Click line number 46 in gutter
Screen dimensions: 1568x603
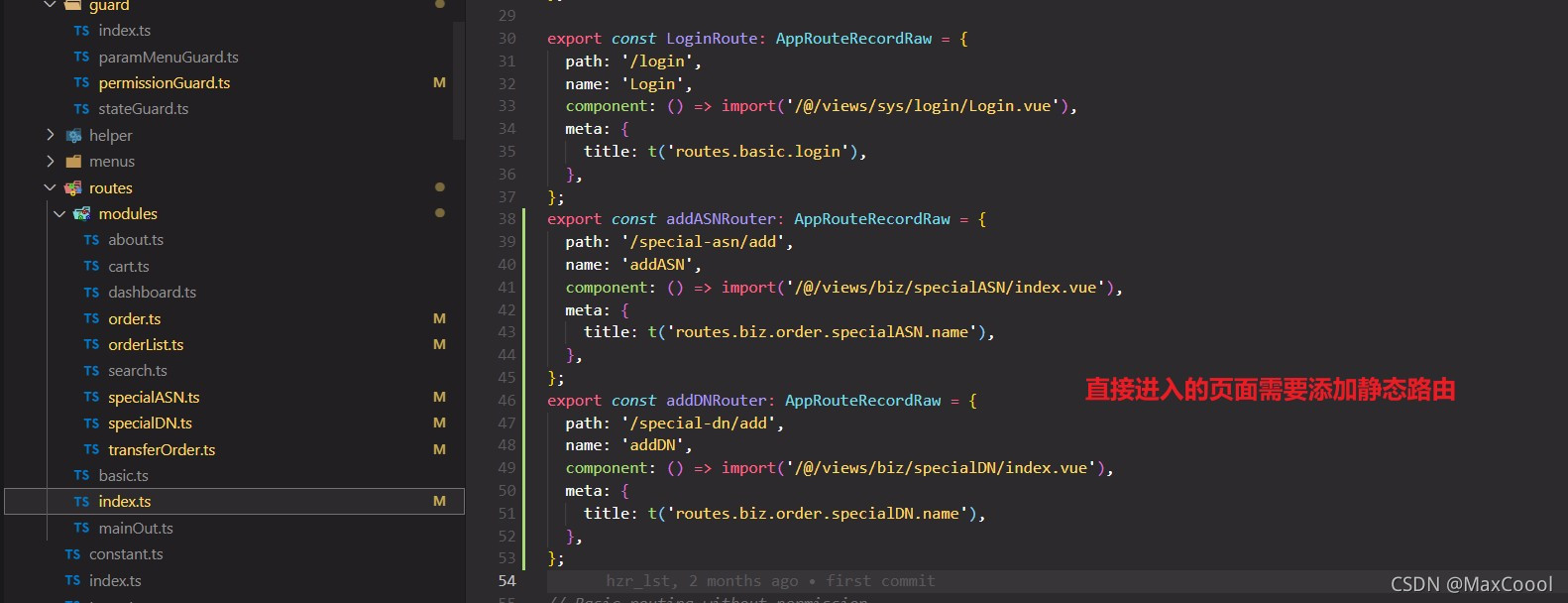[x=506, y=400]
